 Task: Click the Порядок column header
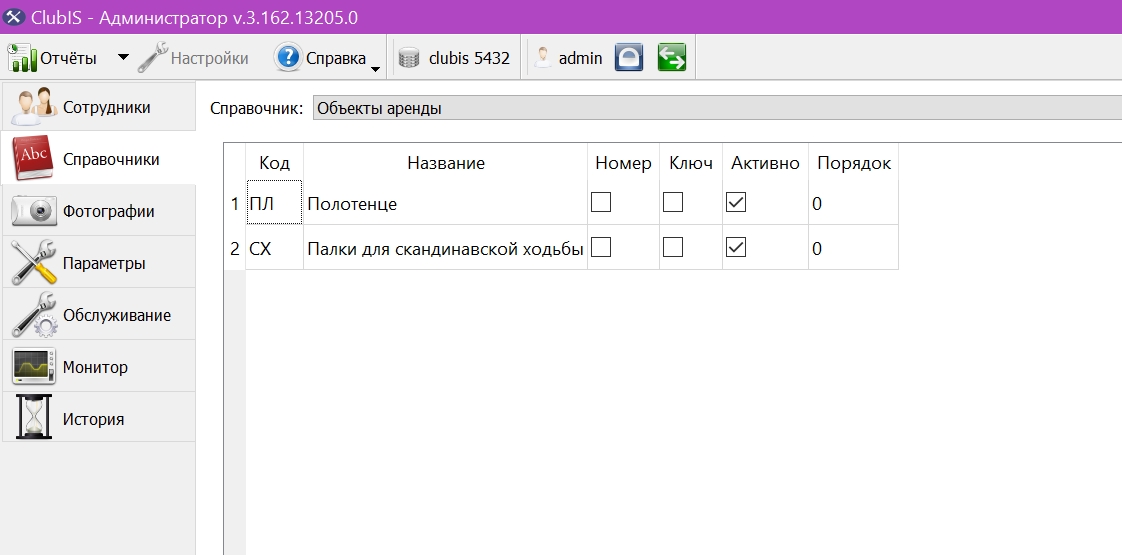coord(854,163)
